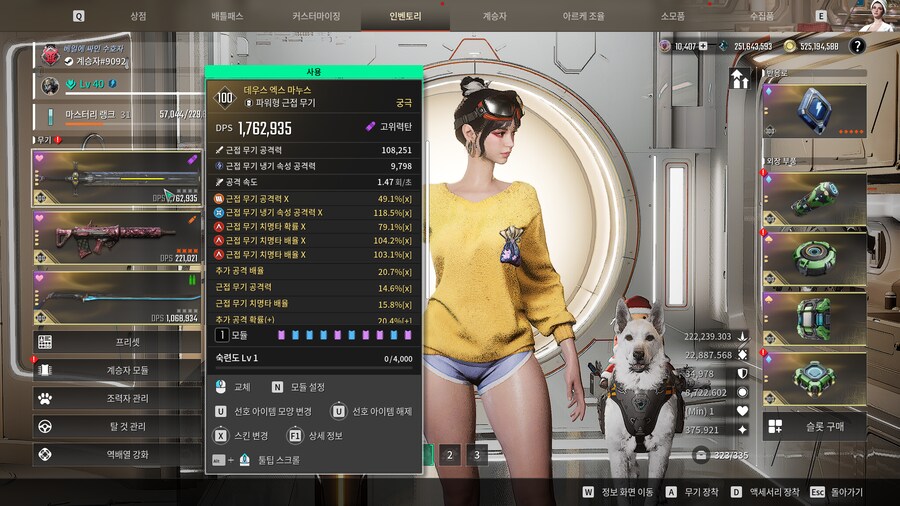Image resolution: width=900 pixels, height=506 pixels.
Task: Select the third cylindrical component slot
Action: pos(814,318)
